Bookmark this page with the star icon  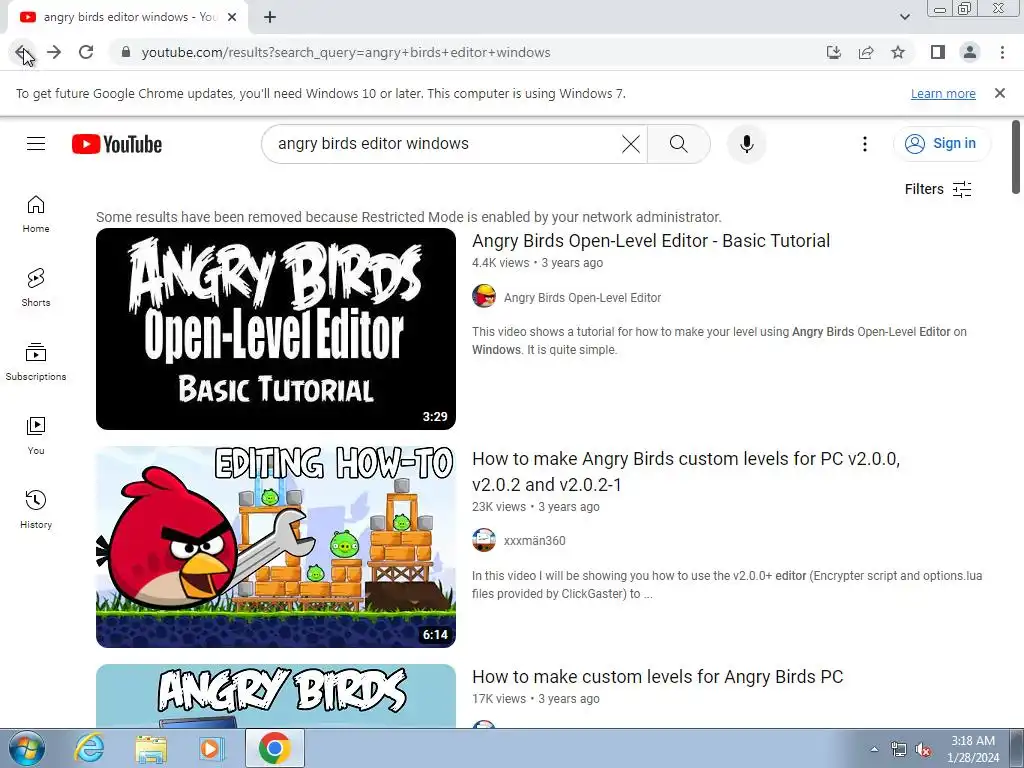898,52
